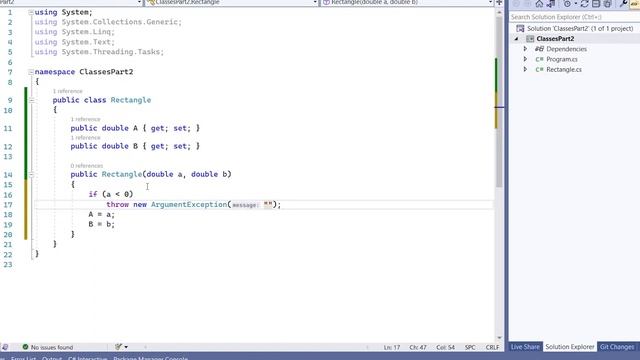Open the Output tab at bottom

point(52,358)
